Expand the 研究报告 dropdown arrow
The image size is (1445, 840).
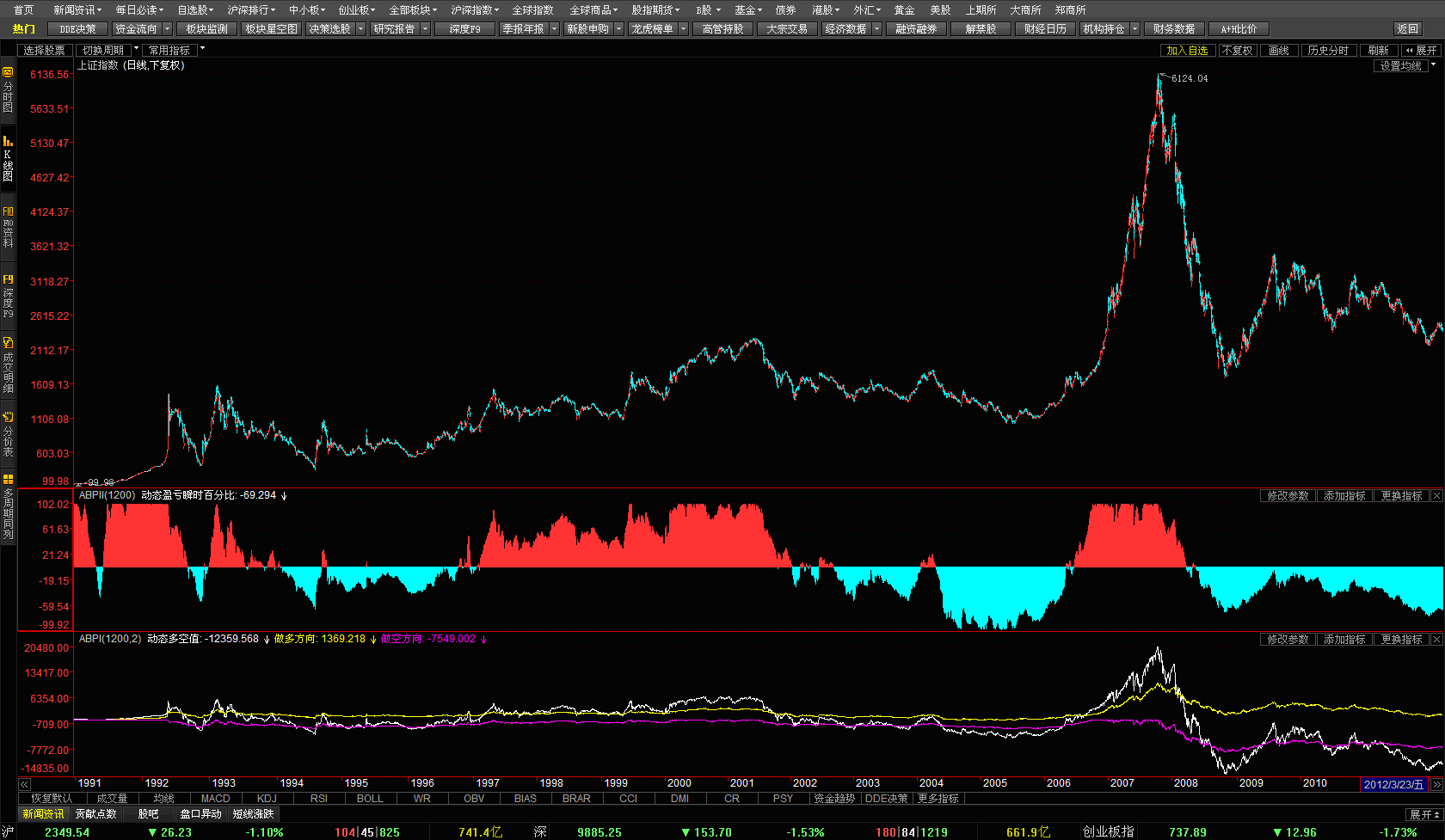pyautogui.click(x=425, y=29)
